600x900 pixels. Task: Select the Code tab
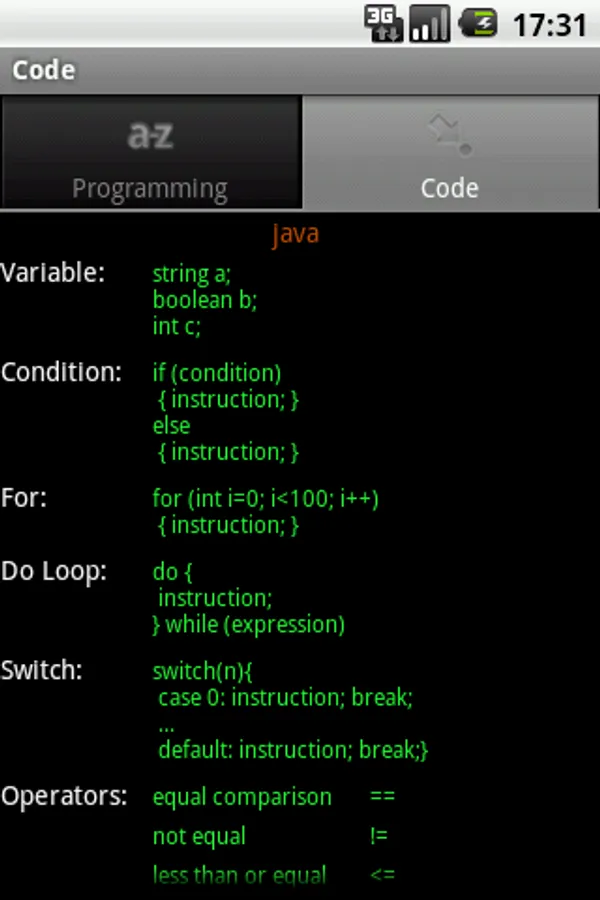(x=451, y=152)
